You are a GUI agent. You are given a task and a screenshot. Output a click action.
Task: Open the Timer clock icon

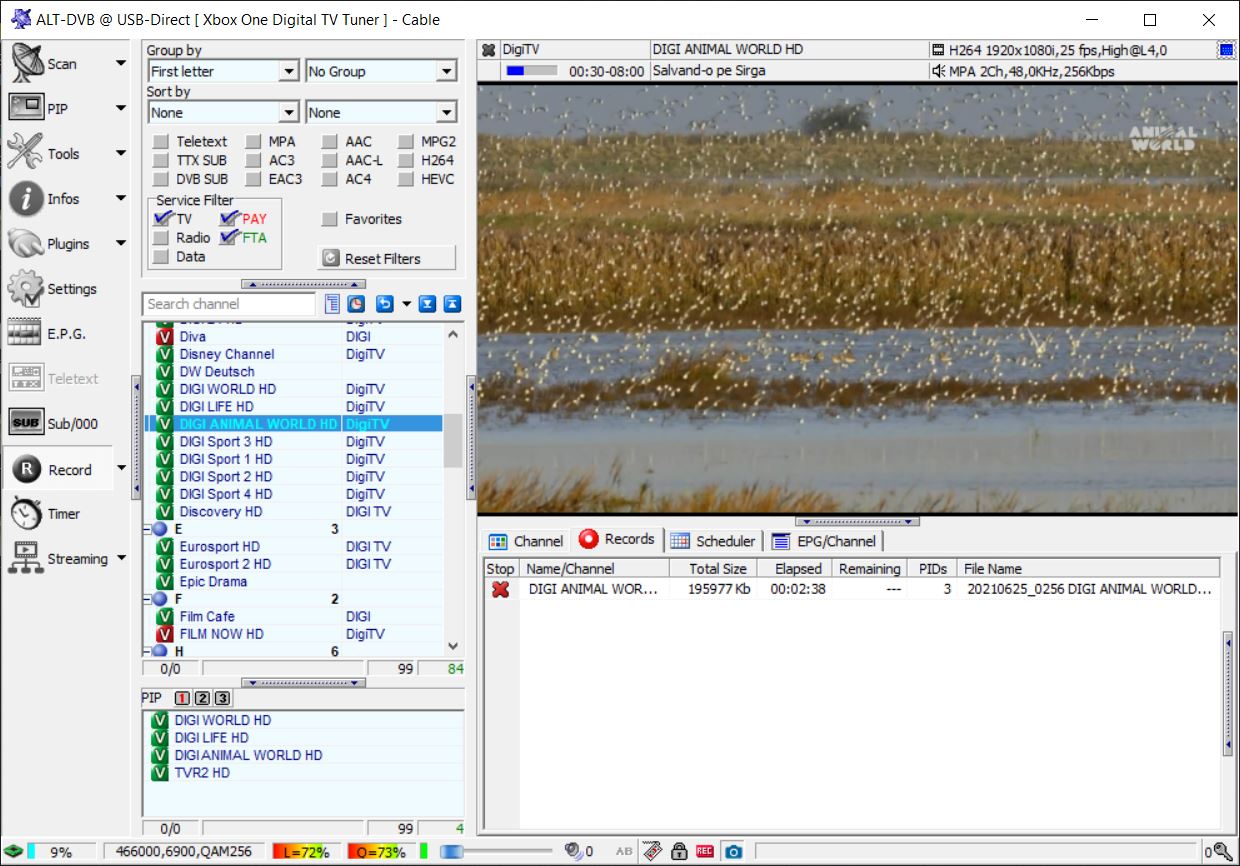click(26, 513)
